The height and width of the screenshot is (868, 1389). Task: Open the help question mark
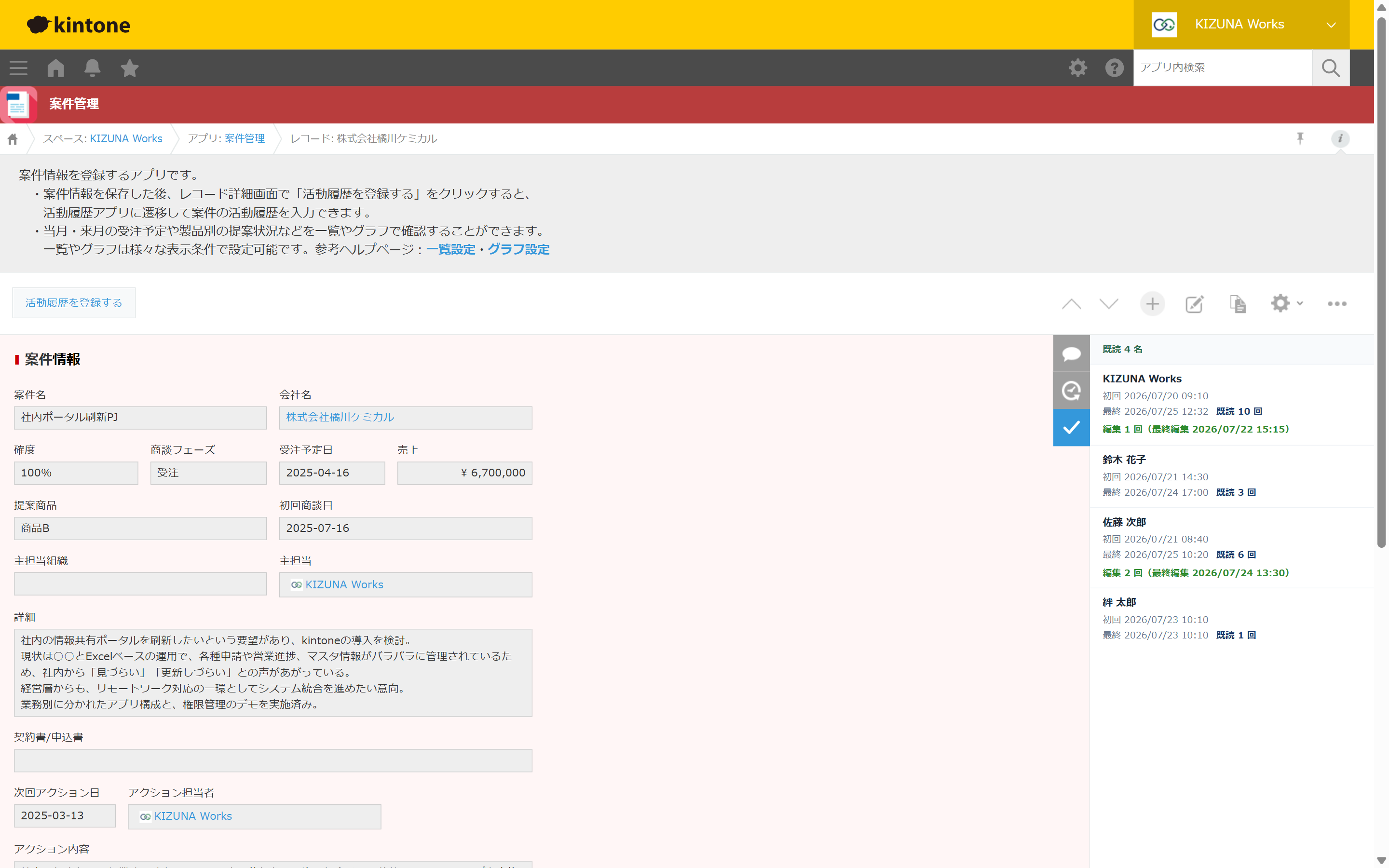pos(1114,68)
